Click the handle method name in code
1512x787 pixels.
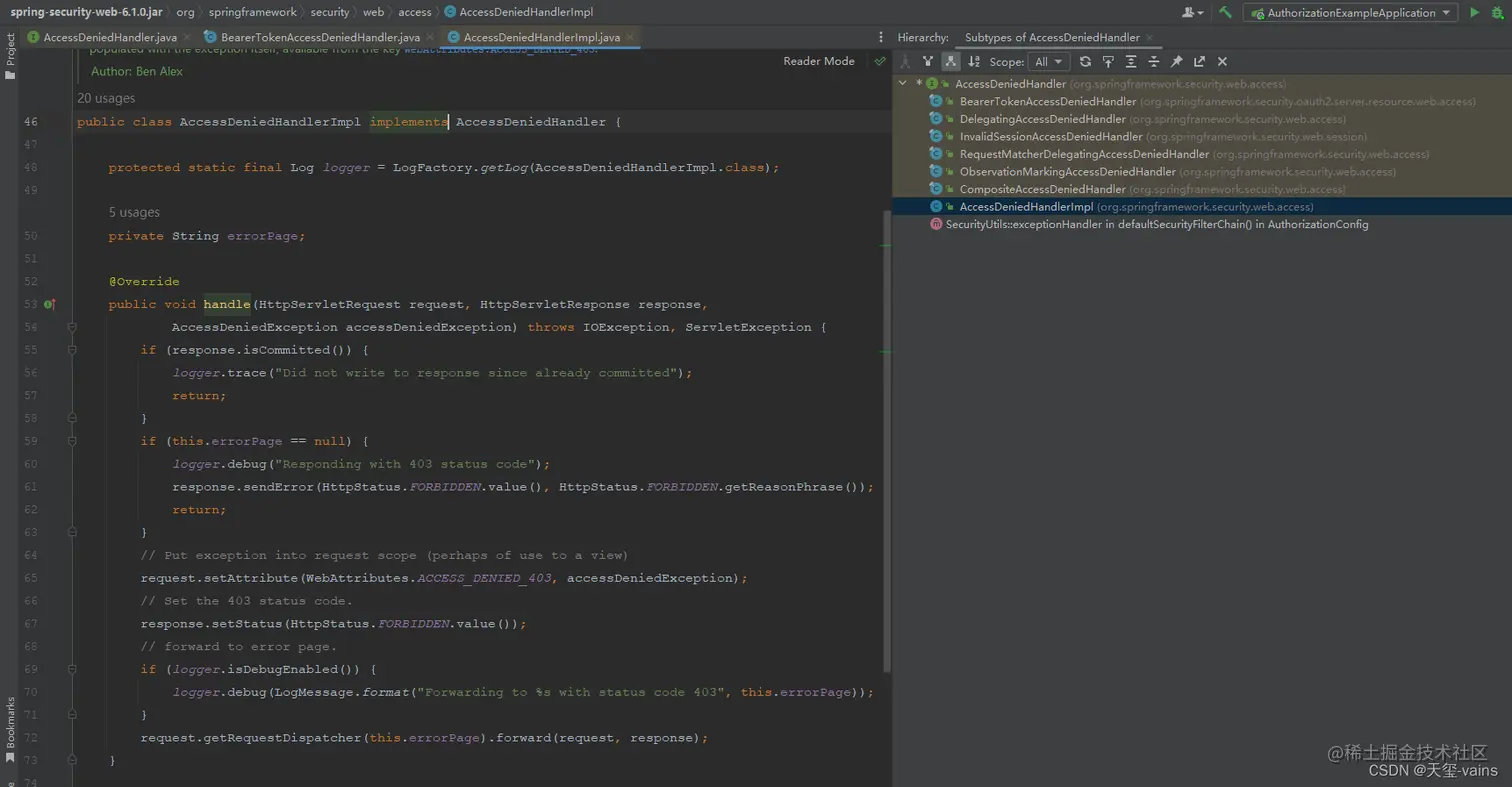point(227,304)
